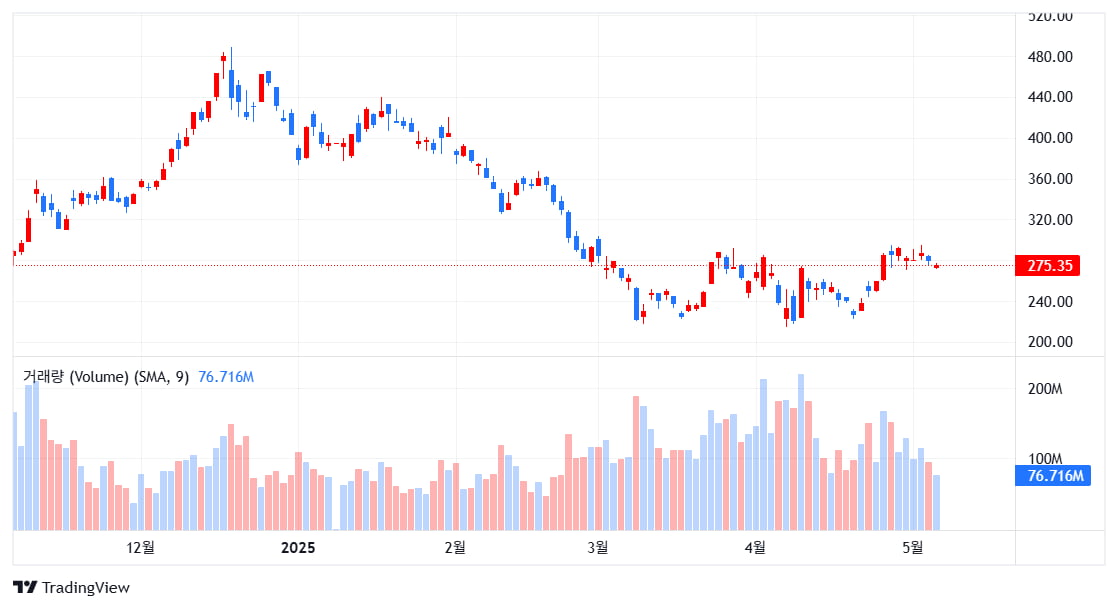
Task: Open the 거래량 (Volume) indicator legend
Action: (106, 377)
